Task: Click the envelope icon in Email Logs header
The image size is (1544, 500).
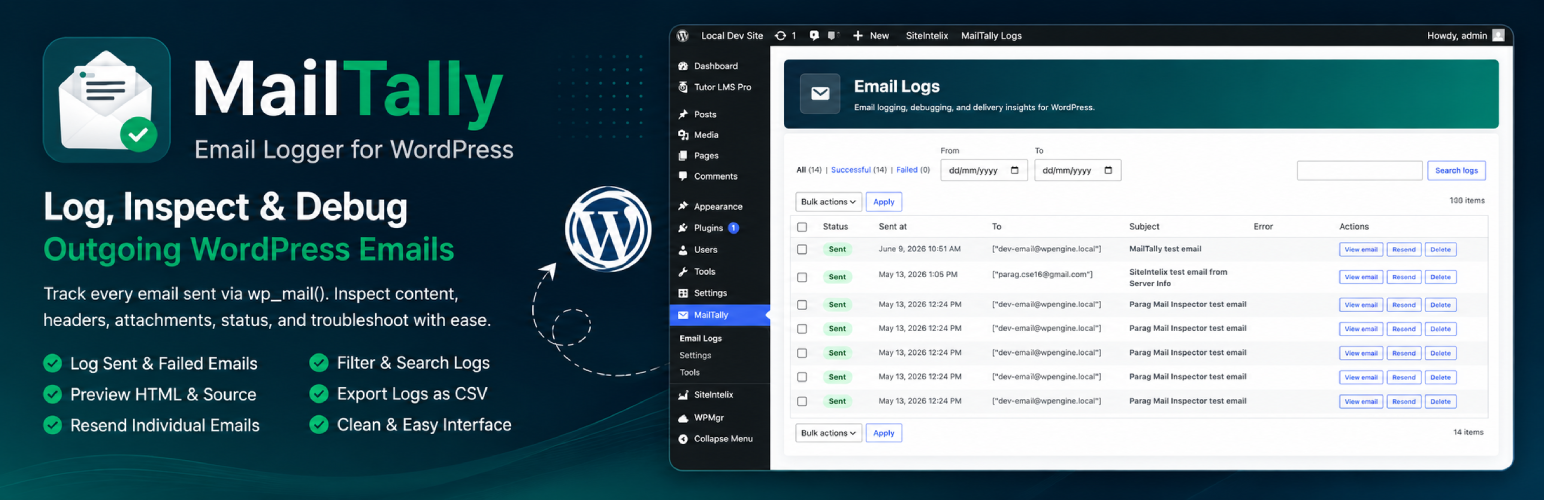Action: click(x=820, y=94)
